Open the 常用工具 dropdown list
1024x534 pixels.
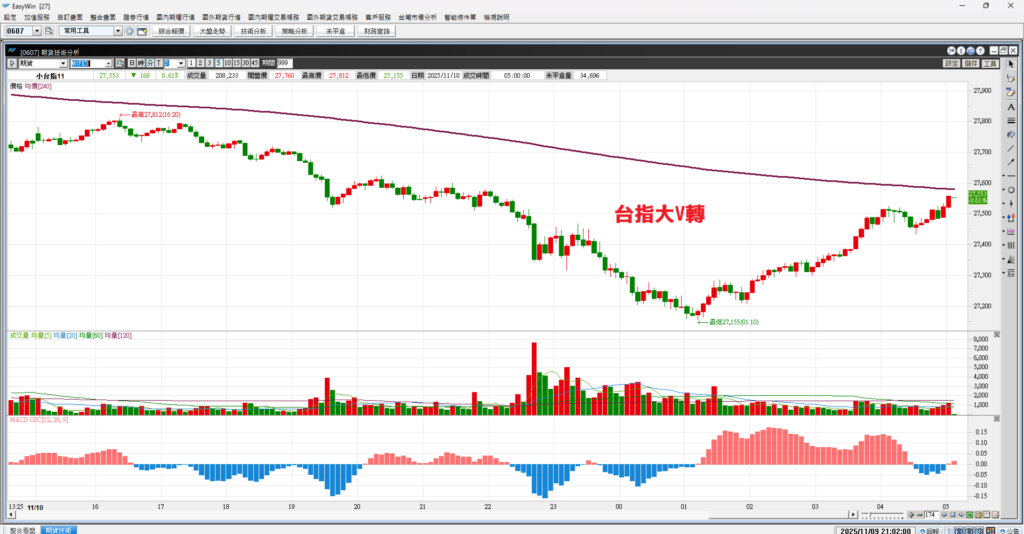(118, 32)
